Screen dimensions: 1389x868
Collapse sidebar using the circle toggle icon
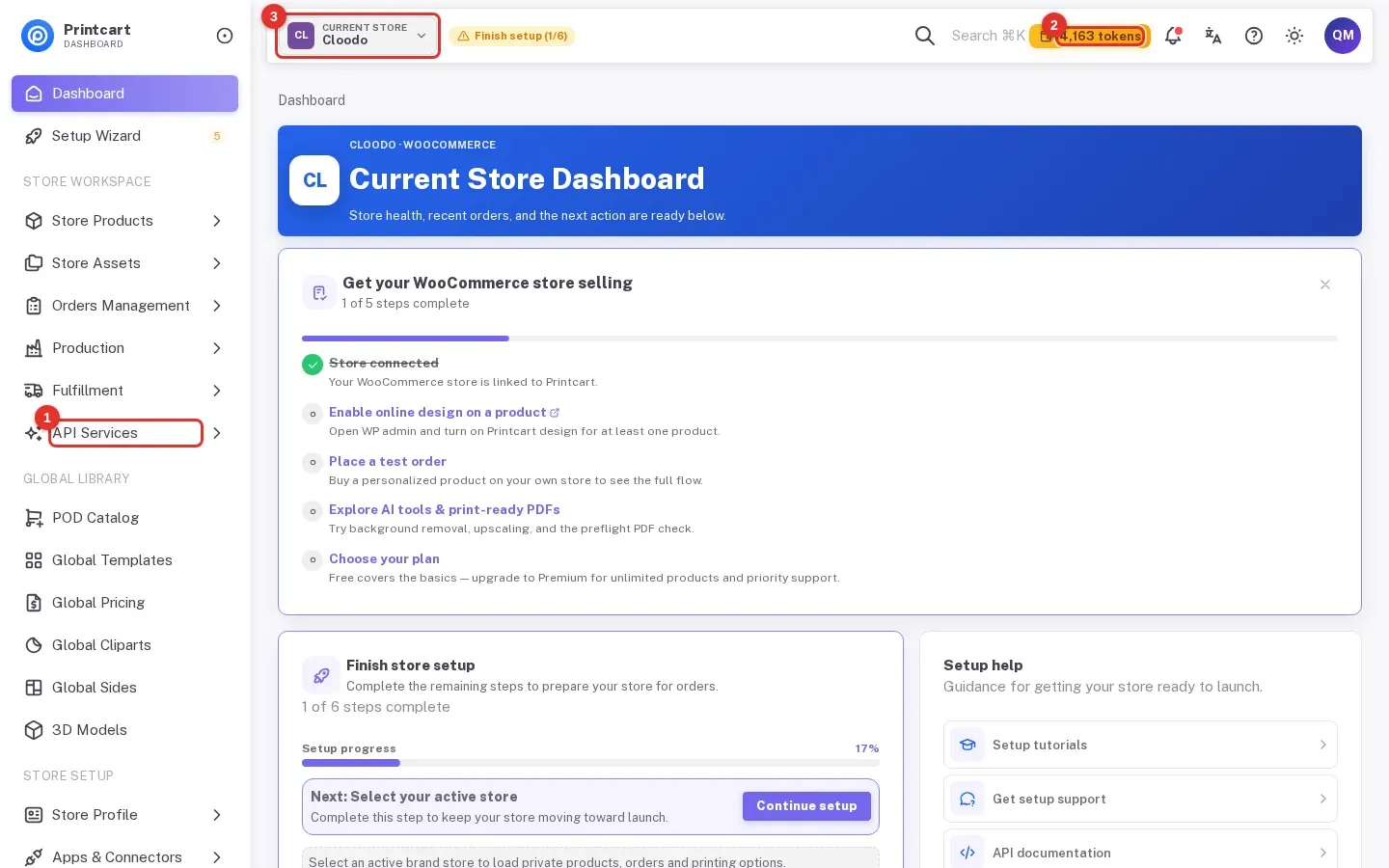pyautogui.click(x=225, y=36)
